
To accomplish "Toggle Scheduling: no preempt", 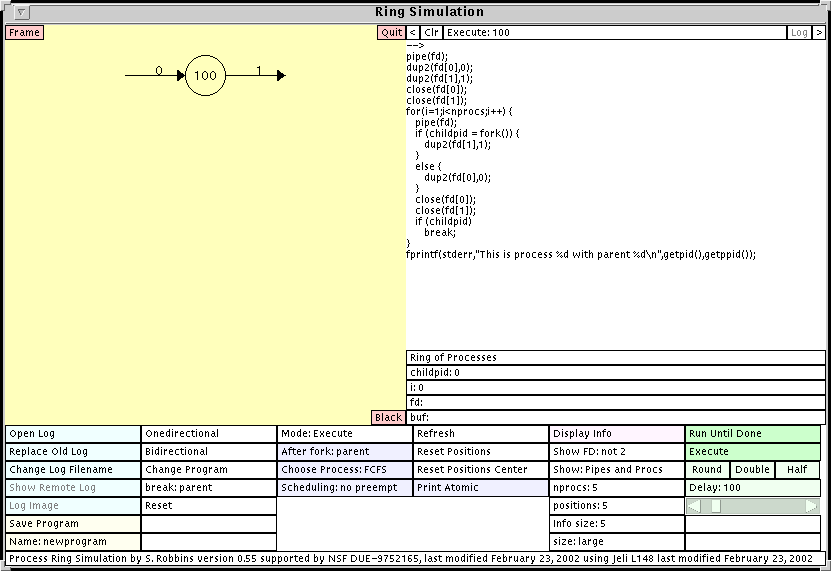I will pyautogui.click(x=345, y=488).
